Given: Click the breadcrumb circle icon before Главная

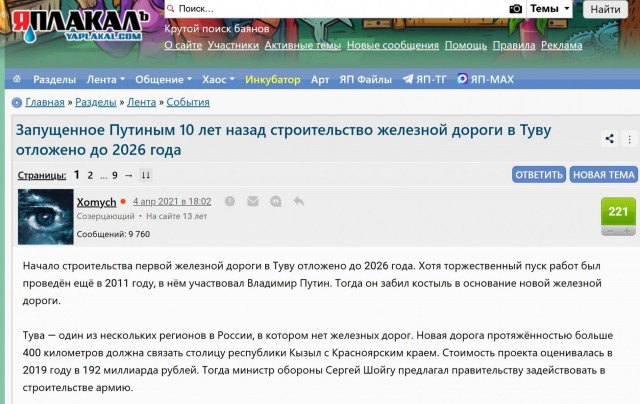Looking at the screenshot, I should [x=17, y=102].
